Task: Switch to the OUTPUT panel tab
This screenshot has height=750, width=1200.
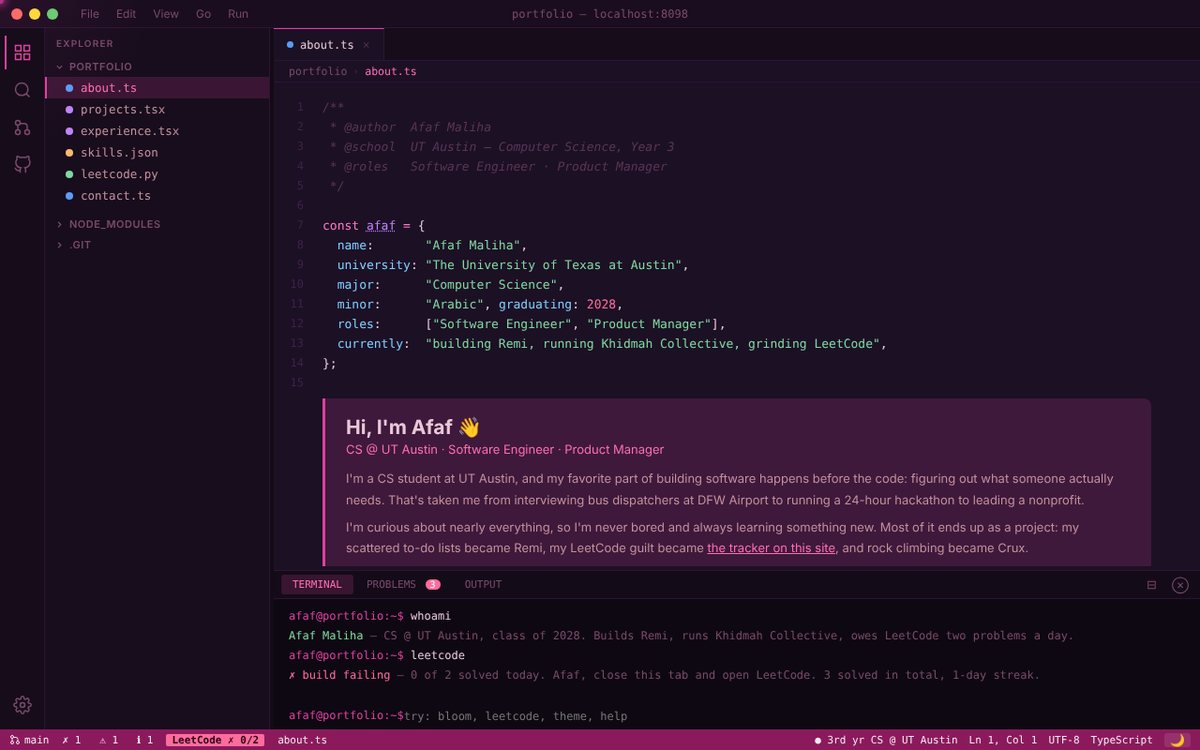Action: click(x=483, y=585)
